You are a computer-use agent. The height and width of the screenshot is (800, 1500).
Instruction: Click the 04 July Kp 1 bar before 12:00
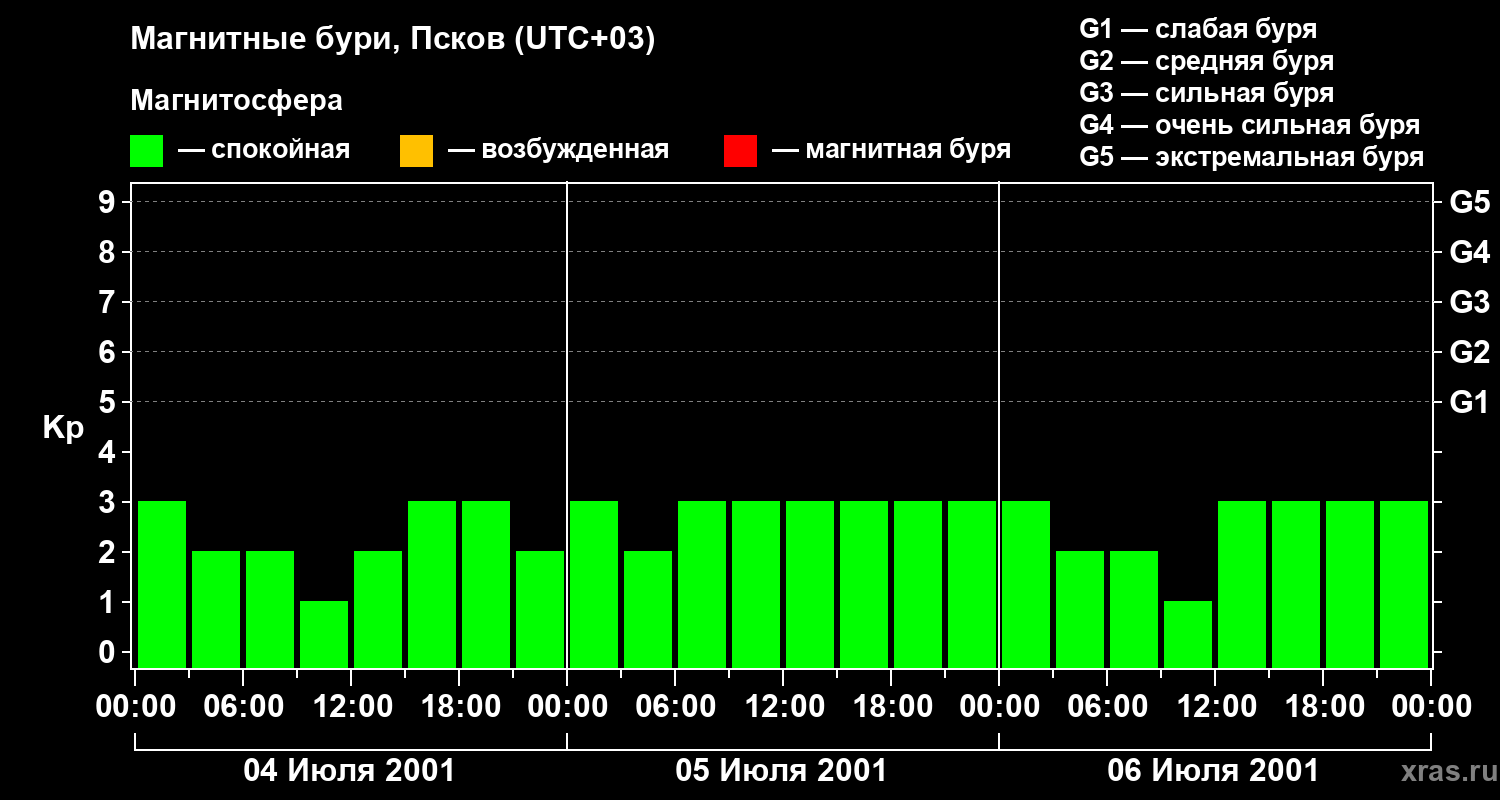coord(324,634)
